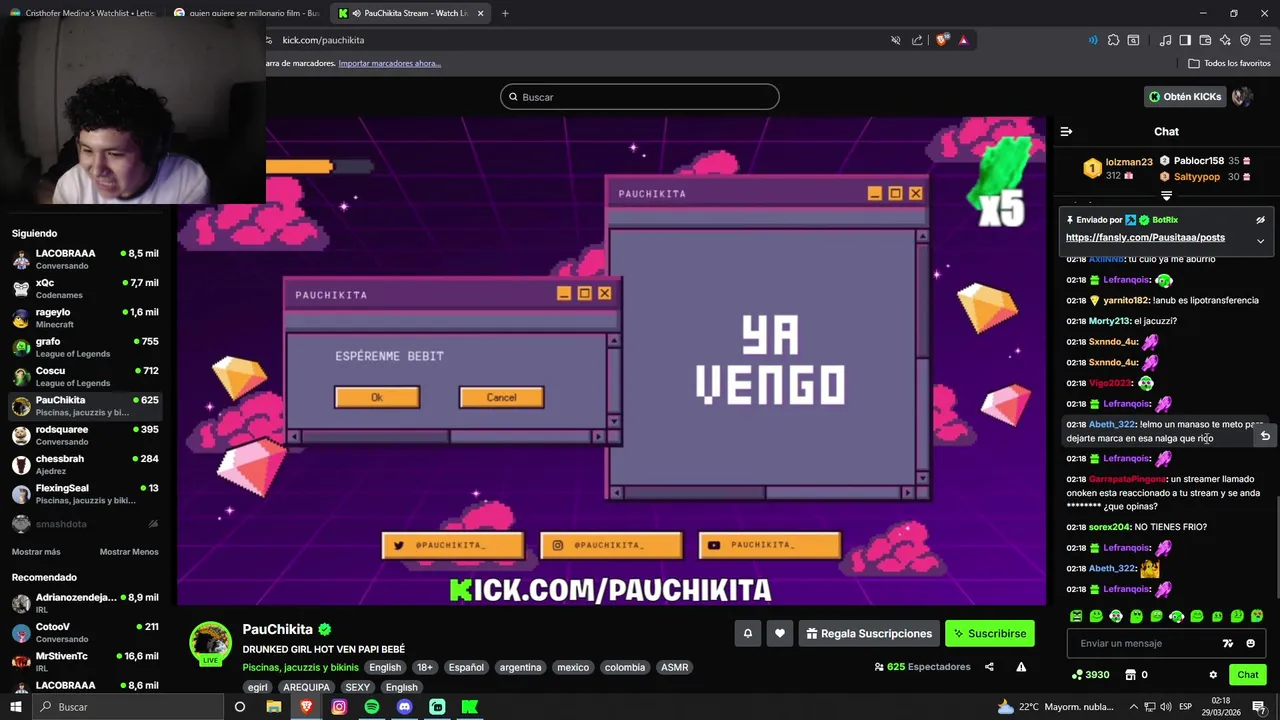
Task: Click the share page icon in address bar
Action: pos(917,40)
